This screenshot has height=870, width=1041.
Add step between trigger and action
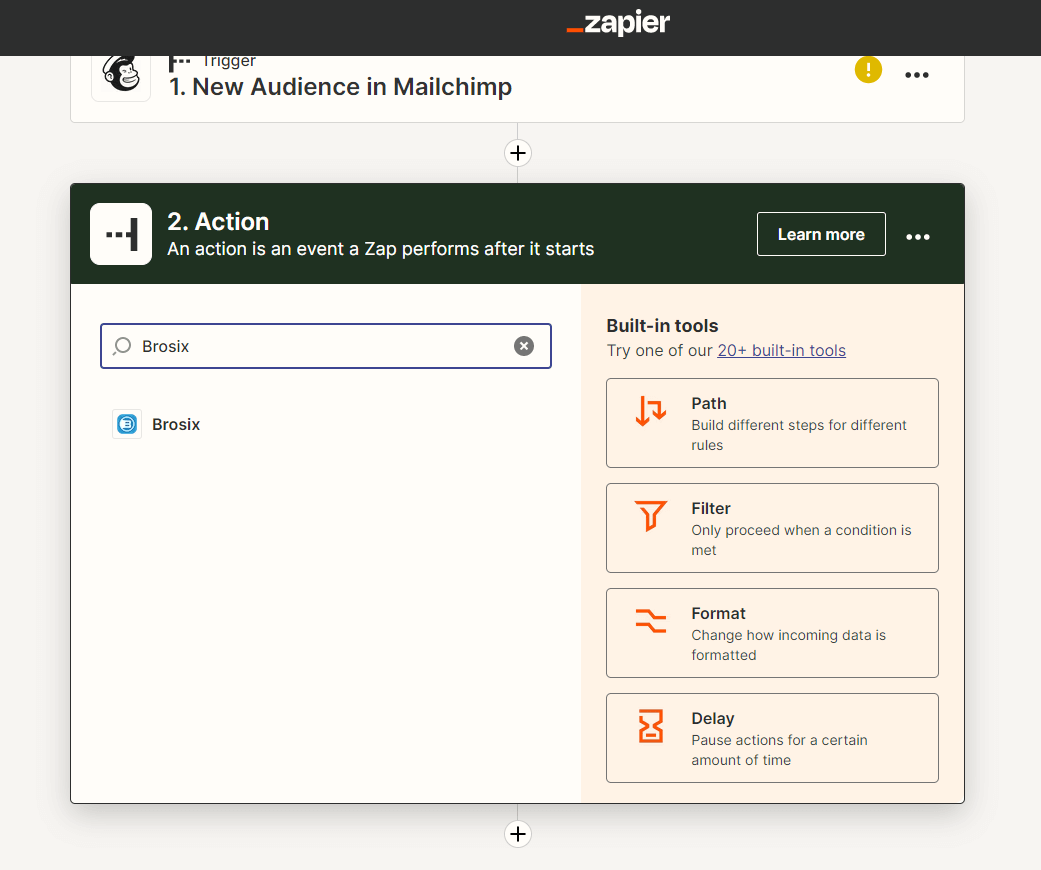(x=518, y=153)
